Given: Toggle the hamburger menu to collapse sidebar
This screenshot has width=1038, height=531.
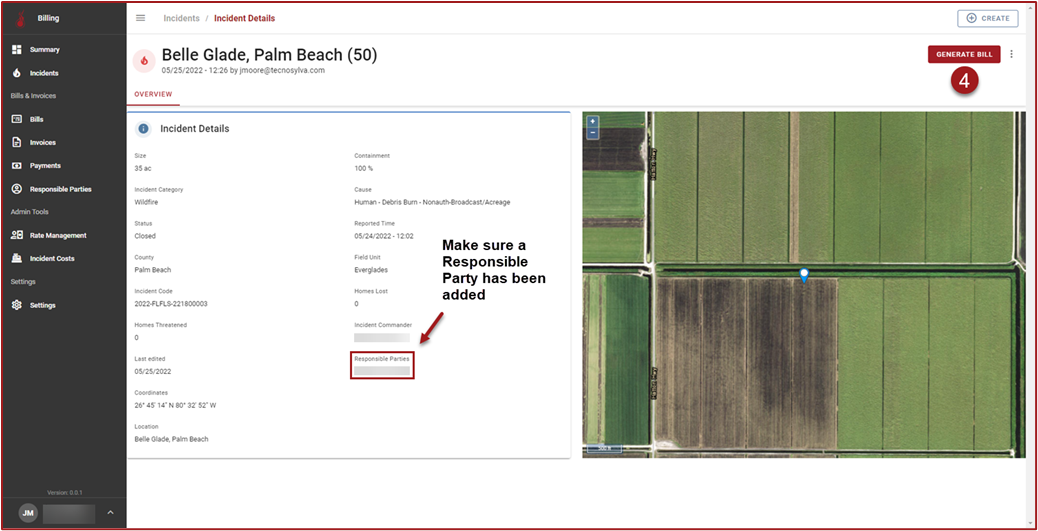Looking at the screenshot, I should [141, 18].
